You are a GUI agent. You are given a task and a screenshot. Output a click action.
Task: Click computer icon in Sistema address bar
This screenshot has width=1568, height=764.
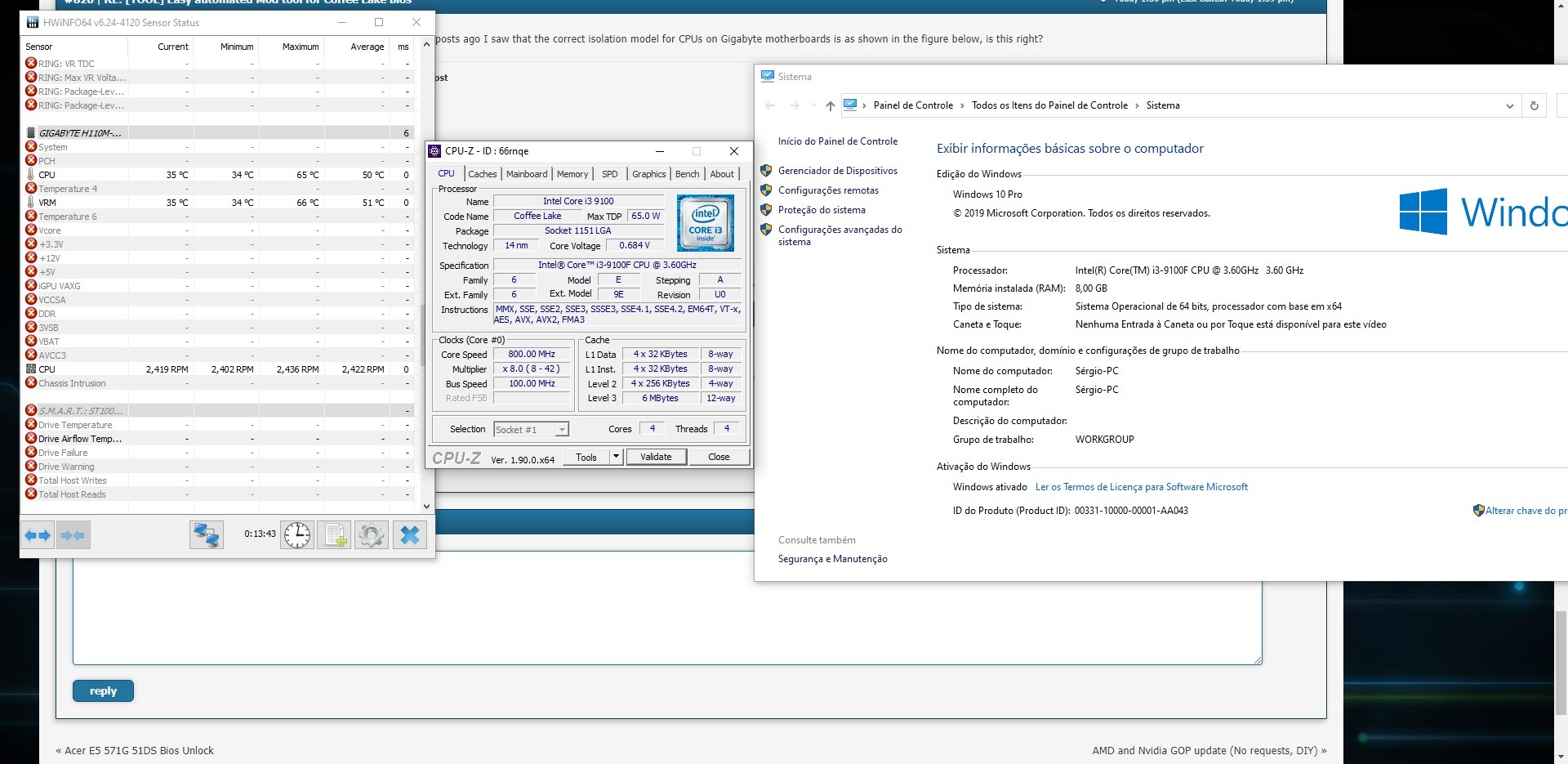(x=850, y=105)
